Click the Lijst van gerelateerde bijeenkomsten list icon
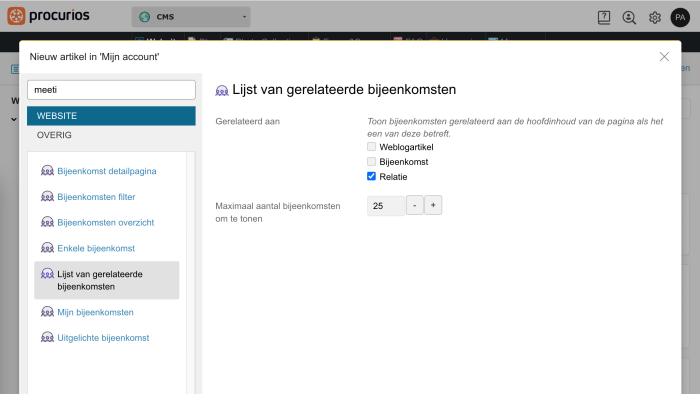 pyautogui.click(x=47, y=274)
